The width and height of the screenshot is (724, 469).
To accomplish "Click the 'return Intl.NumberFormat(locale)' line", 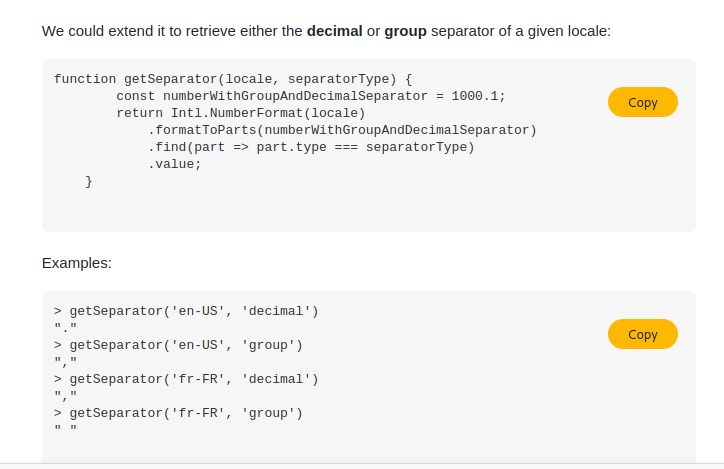I will point(241,113).
